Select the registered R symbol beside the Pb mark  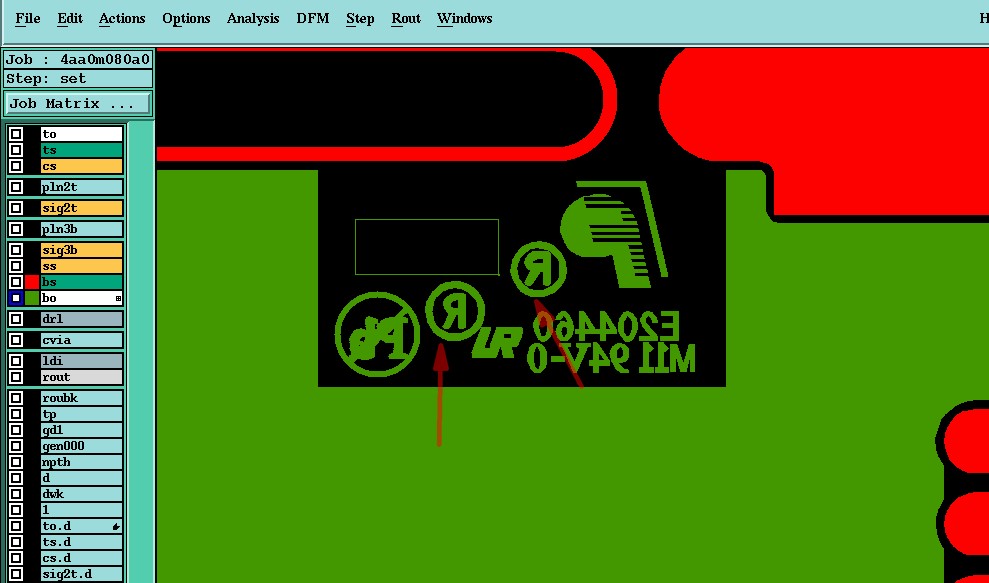[455, 311]
